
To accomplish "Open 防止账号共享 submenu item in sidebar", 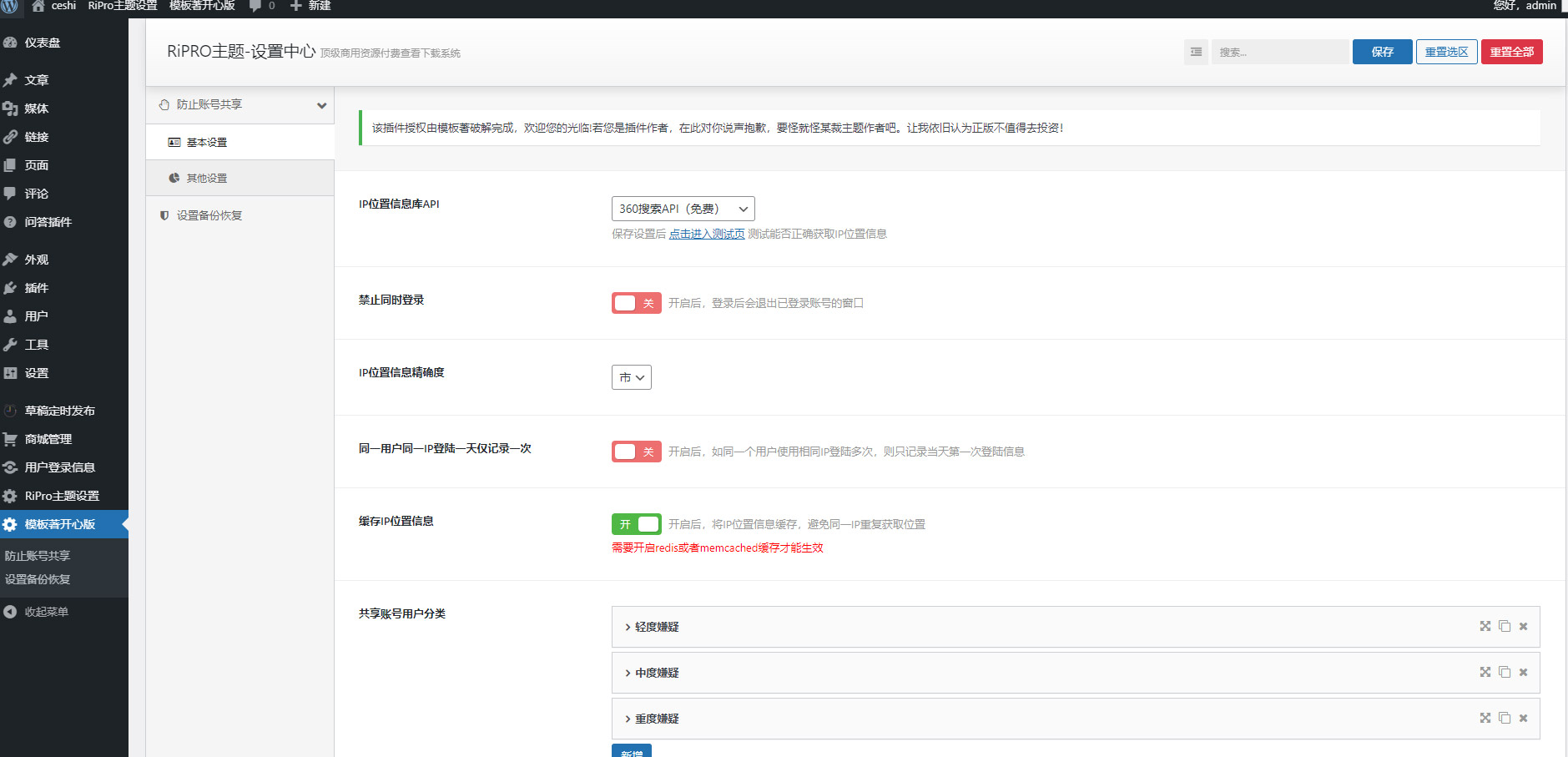I will pos(38,556).
